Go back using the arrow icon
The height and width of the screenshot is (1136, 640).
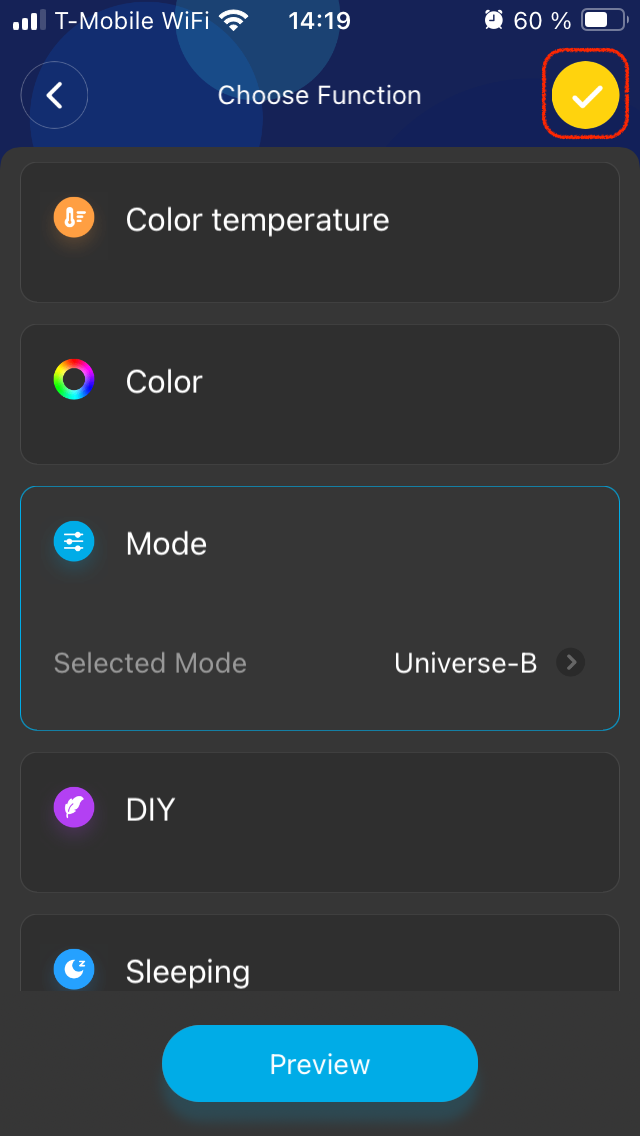point(55,95)
